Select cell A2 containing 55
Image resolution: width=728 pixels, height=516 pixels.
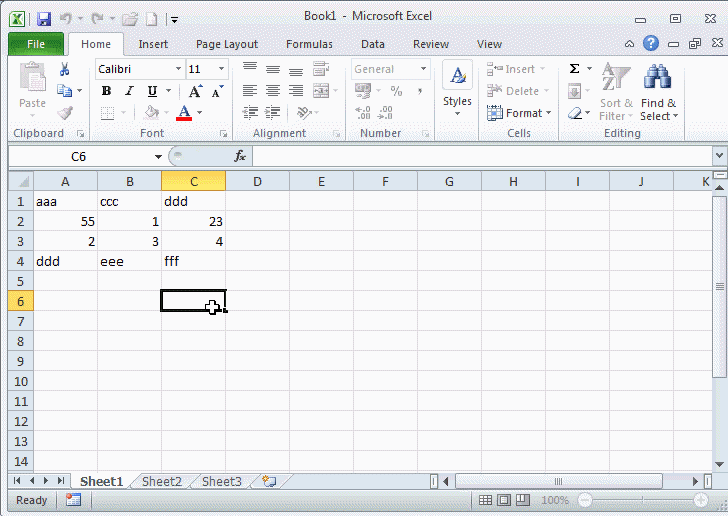(x=65, y=221)
